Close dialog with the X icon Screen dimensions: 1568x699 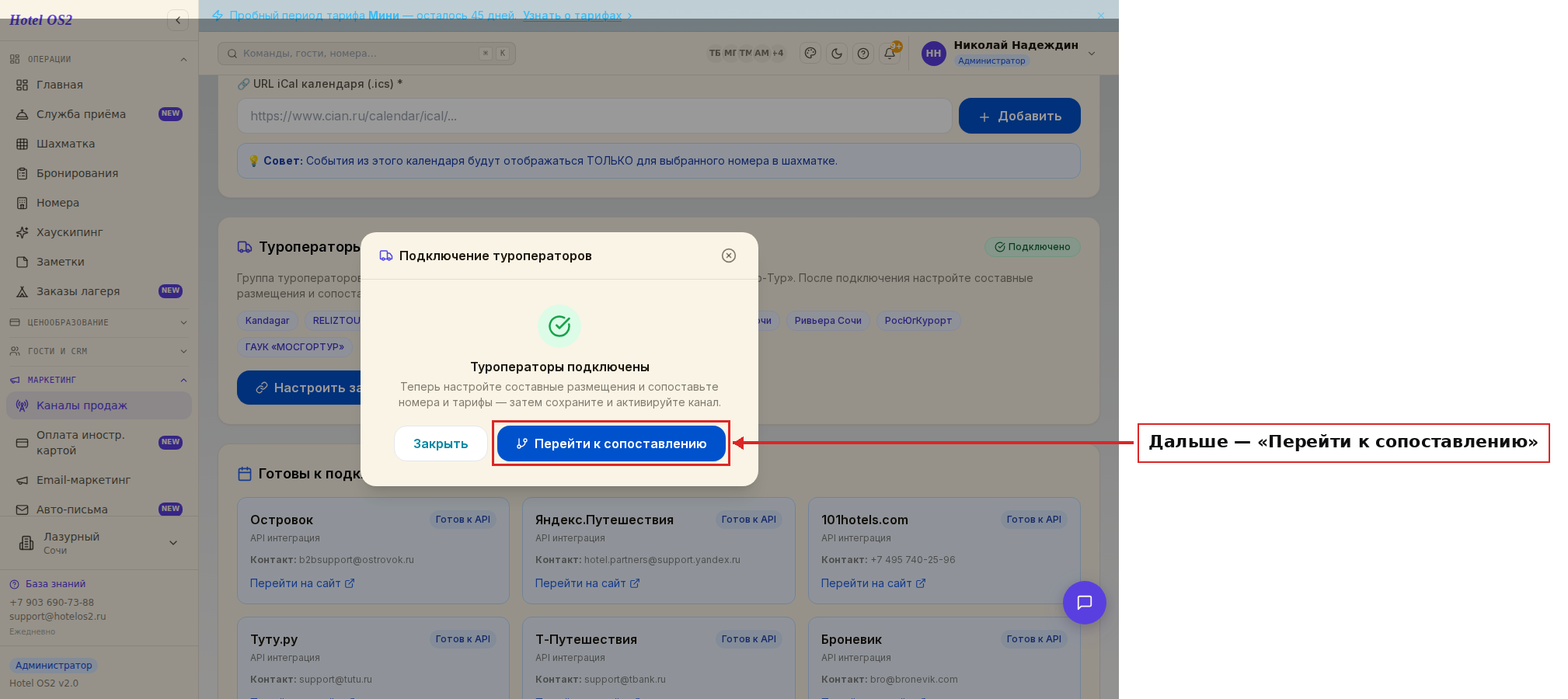[729, 256]
